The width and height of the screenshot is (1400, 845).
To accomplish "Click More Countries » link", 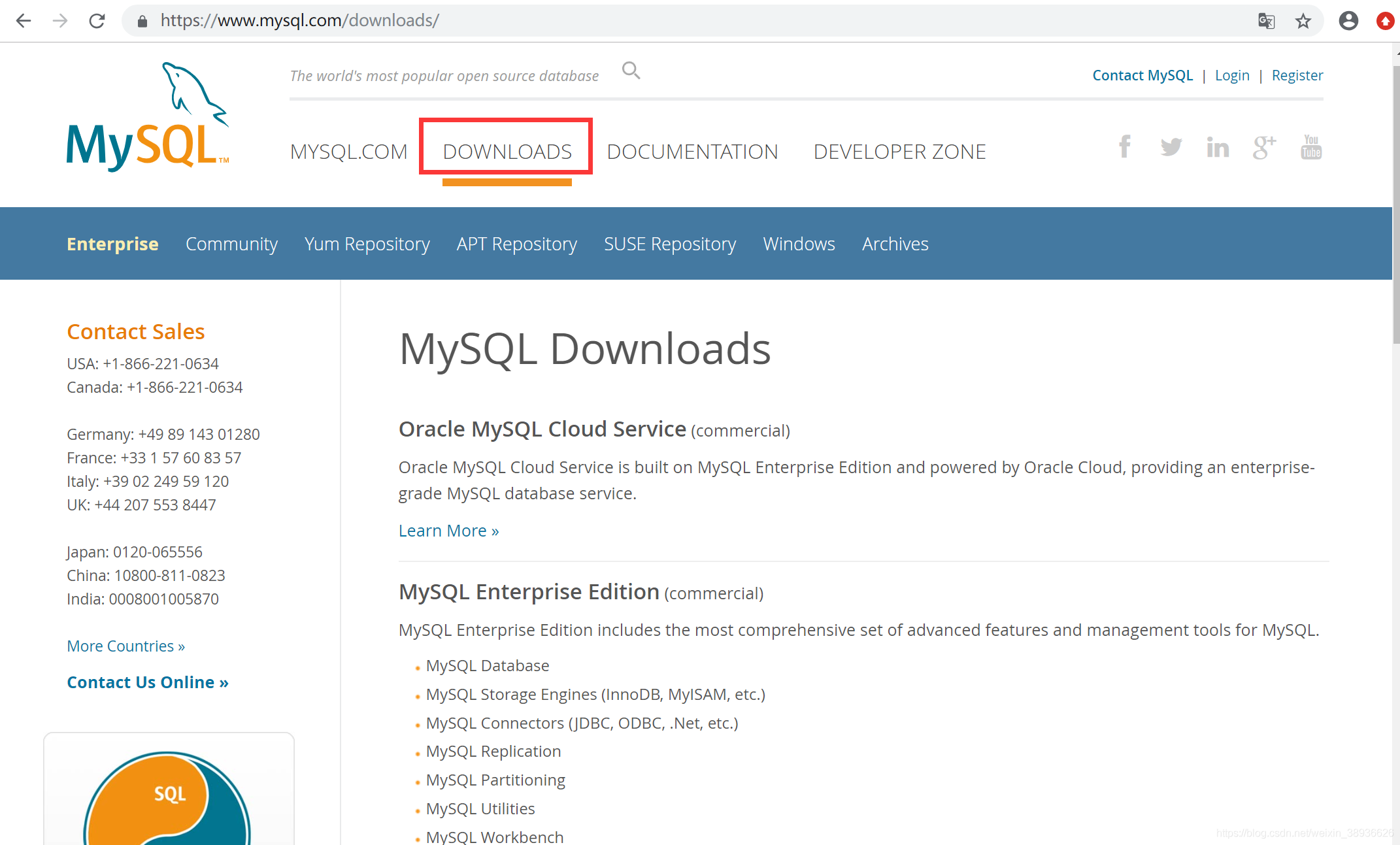I will [125, 646].
